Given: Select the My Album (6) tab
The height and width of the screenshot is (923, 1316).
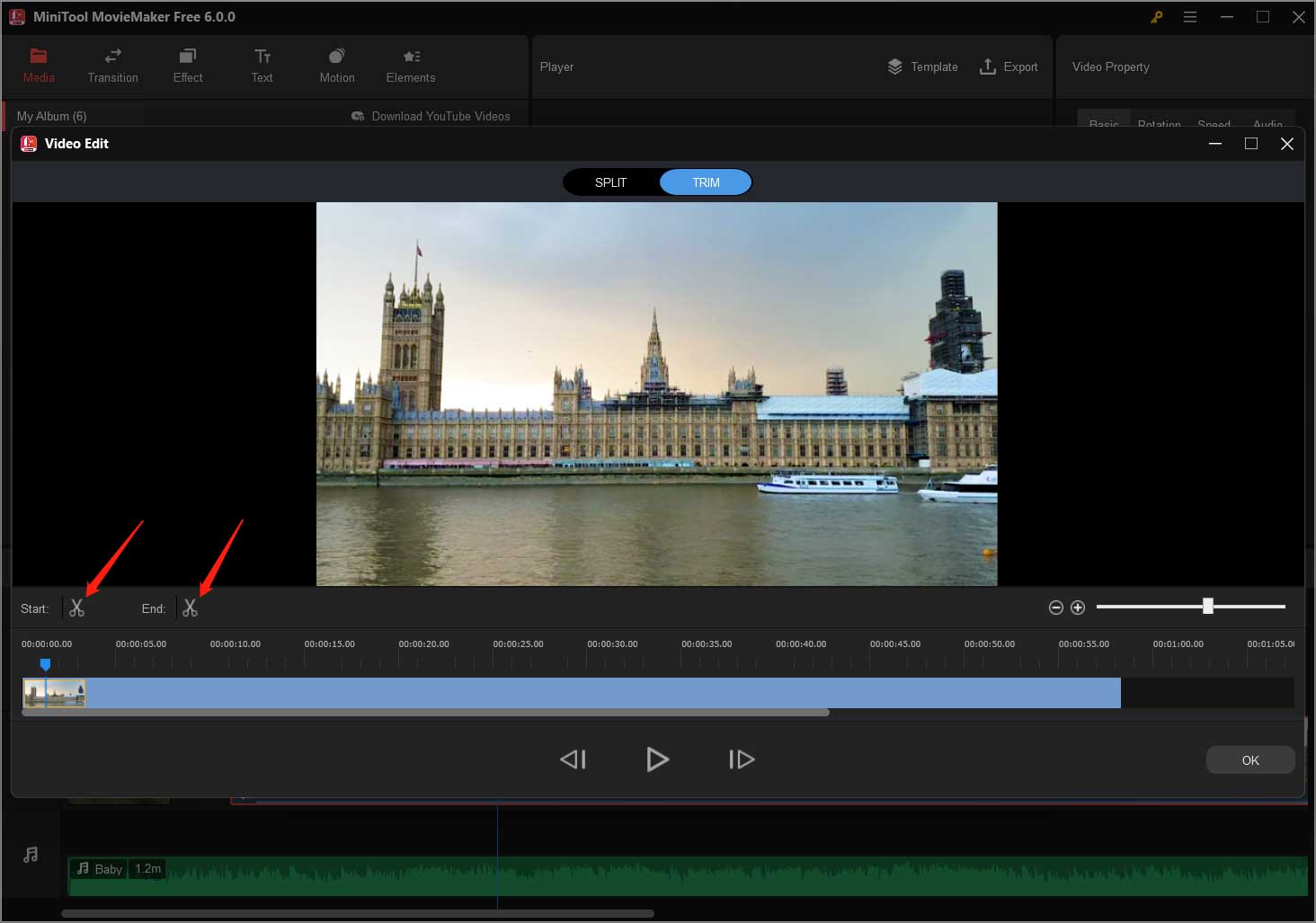Looking at the screenshot, I should coord(52,116).
